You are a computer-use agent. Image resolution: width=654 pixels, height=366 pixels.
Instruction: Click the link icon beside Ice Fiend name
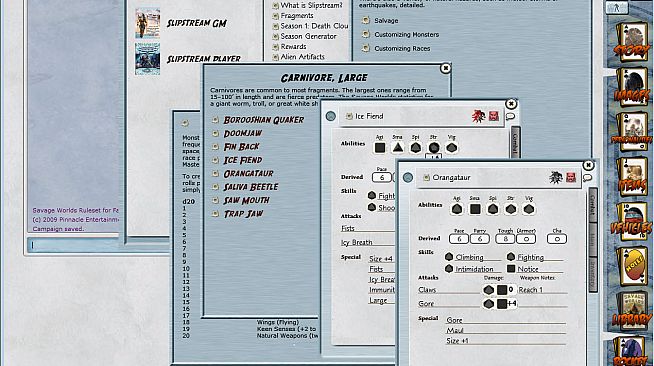[x=349, y=116]
